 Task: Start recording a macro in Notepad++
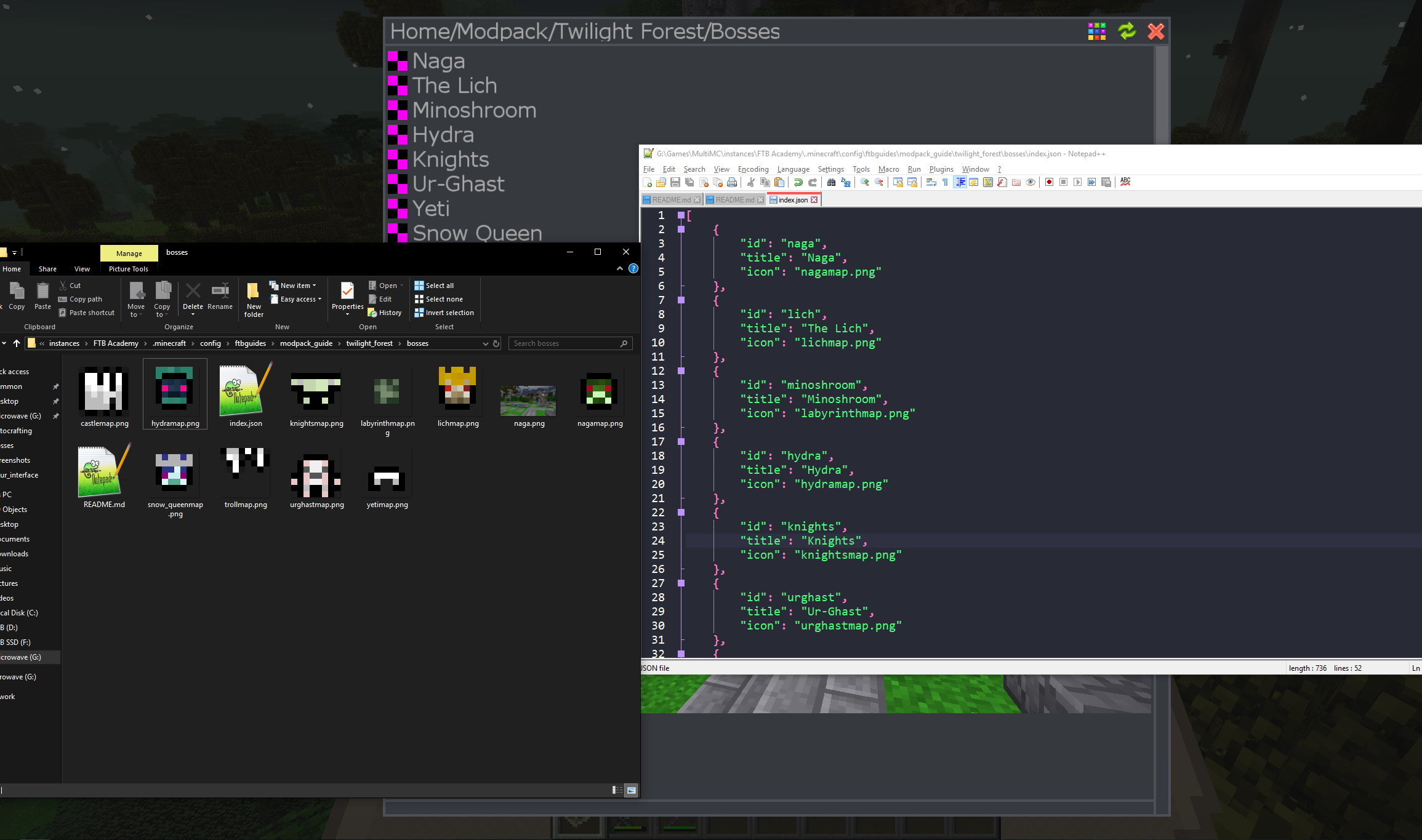click(1048, 182)
